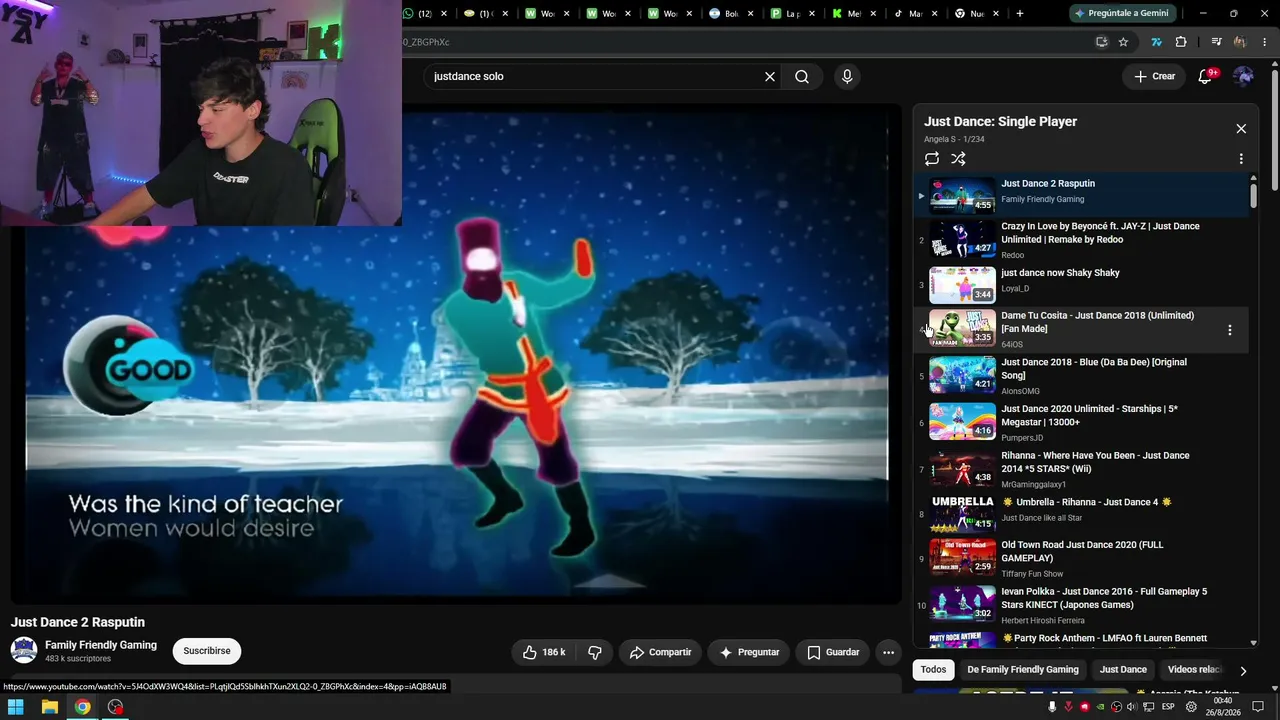Clear the YouTube search box text
The height and width of the screenshot is (720, 1280).
[770, 77]
